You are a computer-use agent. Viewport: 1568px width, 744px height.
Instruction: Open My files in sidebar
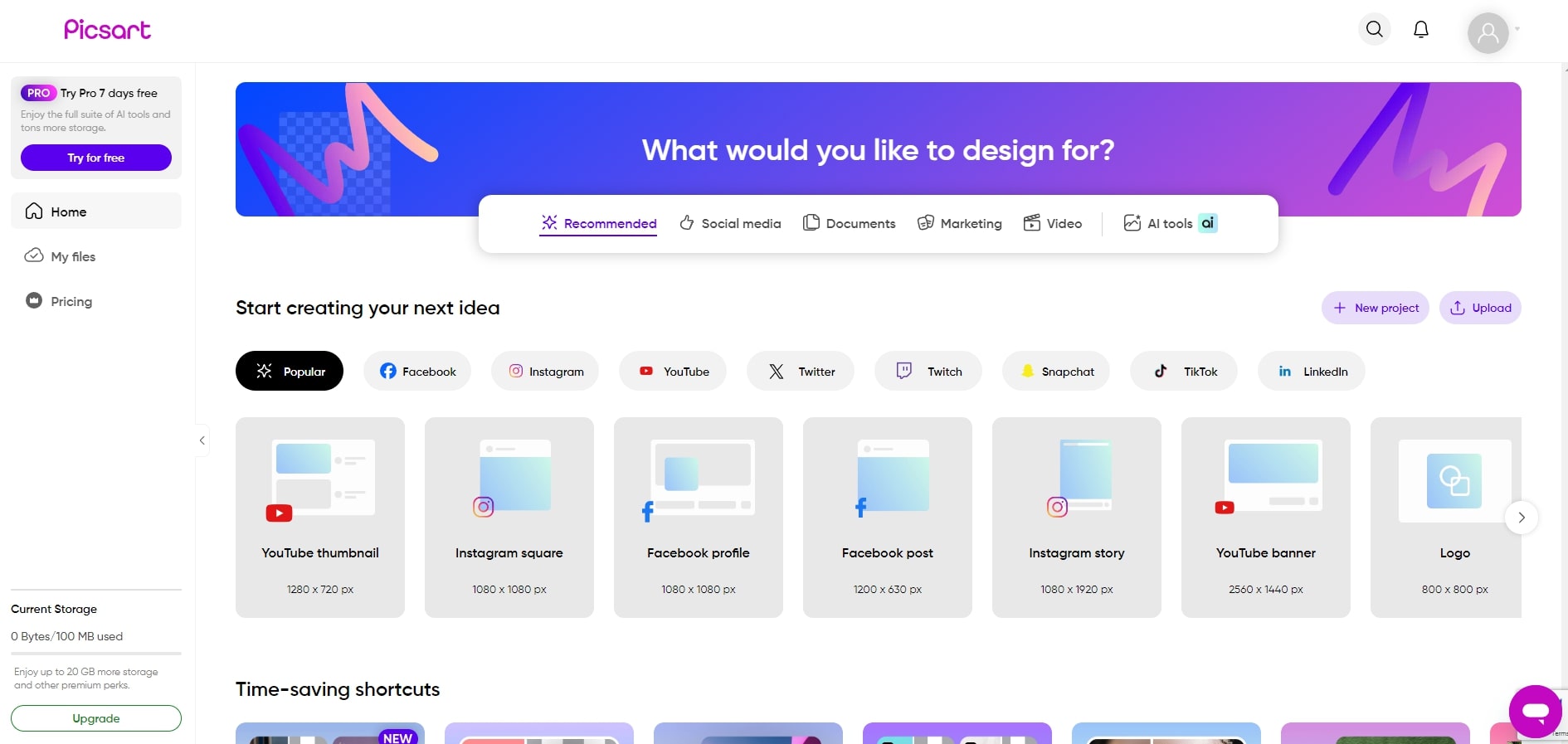(96, 256)
